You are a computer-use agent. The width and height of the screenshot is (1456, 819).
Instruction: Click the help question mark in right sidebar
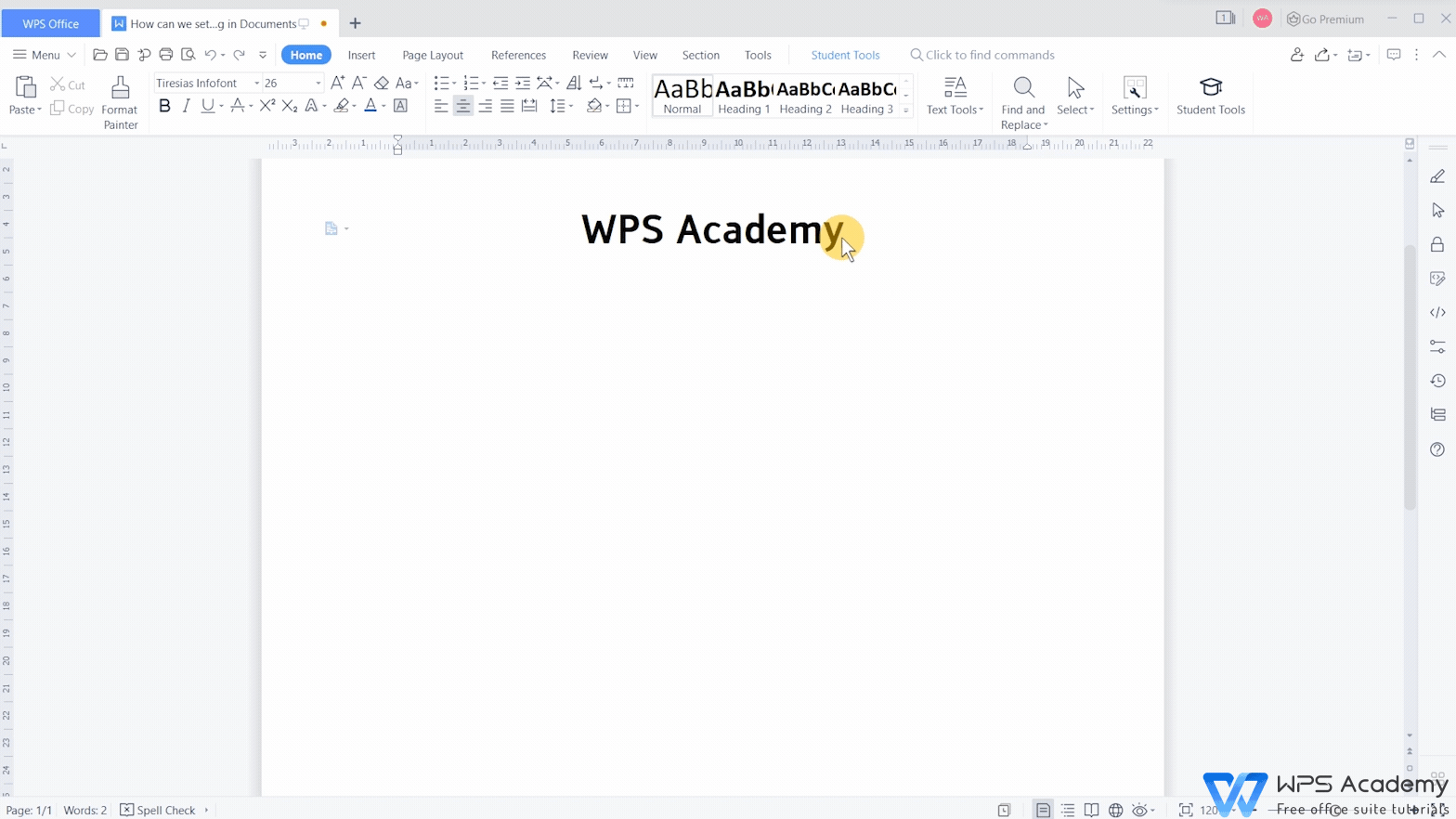point(1437,449)
